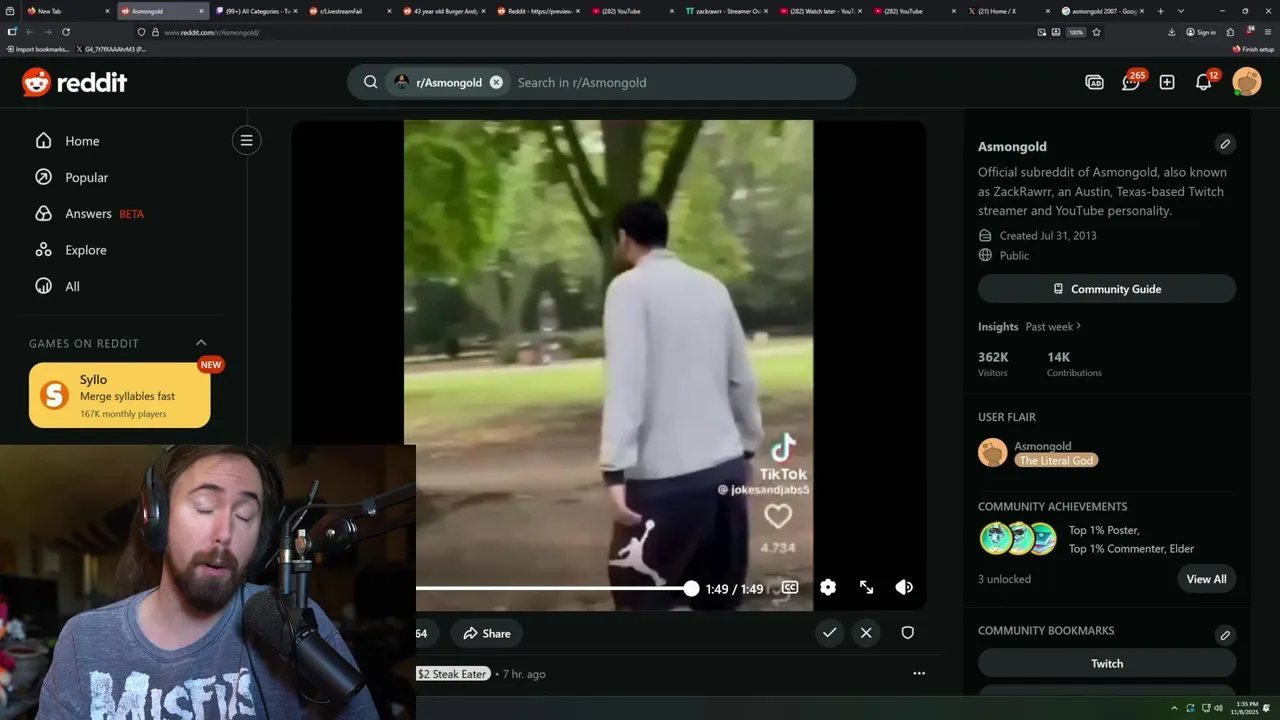Collapse the sidebar with the hamburger button
Screen dimensions: 1280x720
tap(246, 140)
